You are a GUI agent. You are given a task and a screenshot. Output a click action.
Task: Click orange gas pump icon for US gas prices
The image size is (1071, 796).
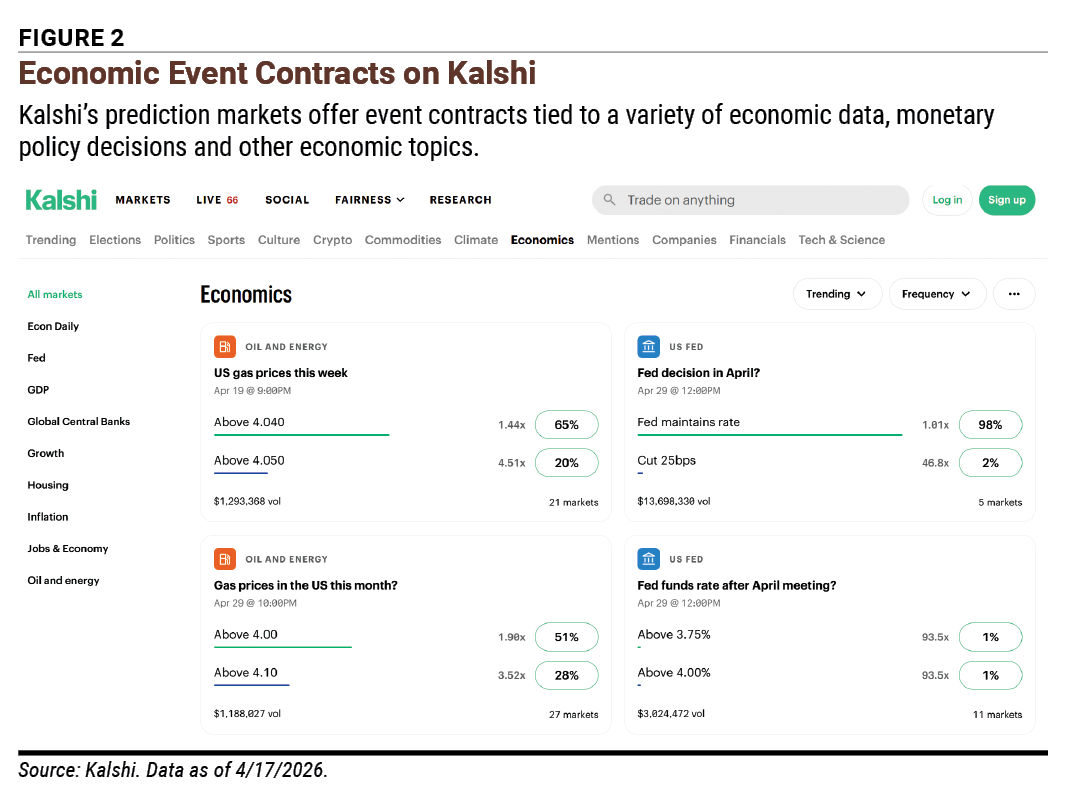(x=225, y=346)
